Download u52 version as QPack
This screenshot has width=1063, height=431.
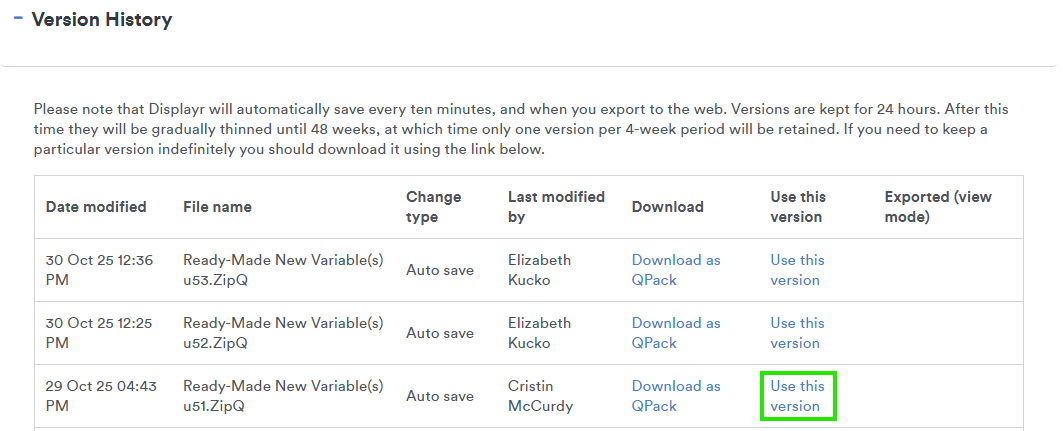pyautogui.click(x=675, y=333)
